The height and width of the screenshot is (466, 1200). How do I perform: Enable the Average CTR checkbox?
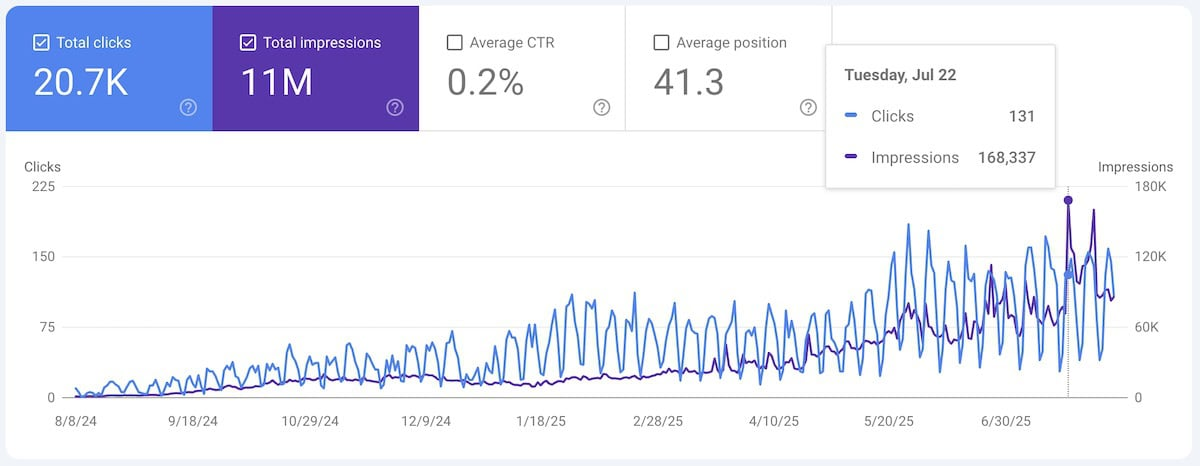pyautogui.click(x=455, y=43)
